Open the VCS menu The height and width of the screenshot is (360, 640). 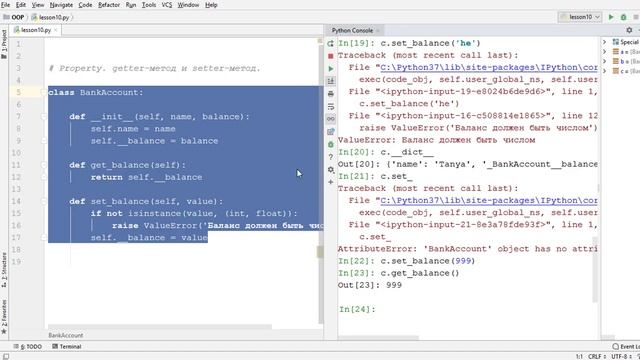[x=167, y=5]
